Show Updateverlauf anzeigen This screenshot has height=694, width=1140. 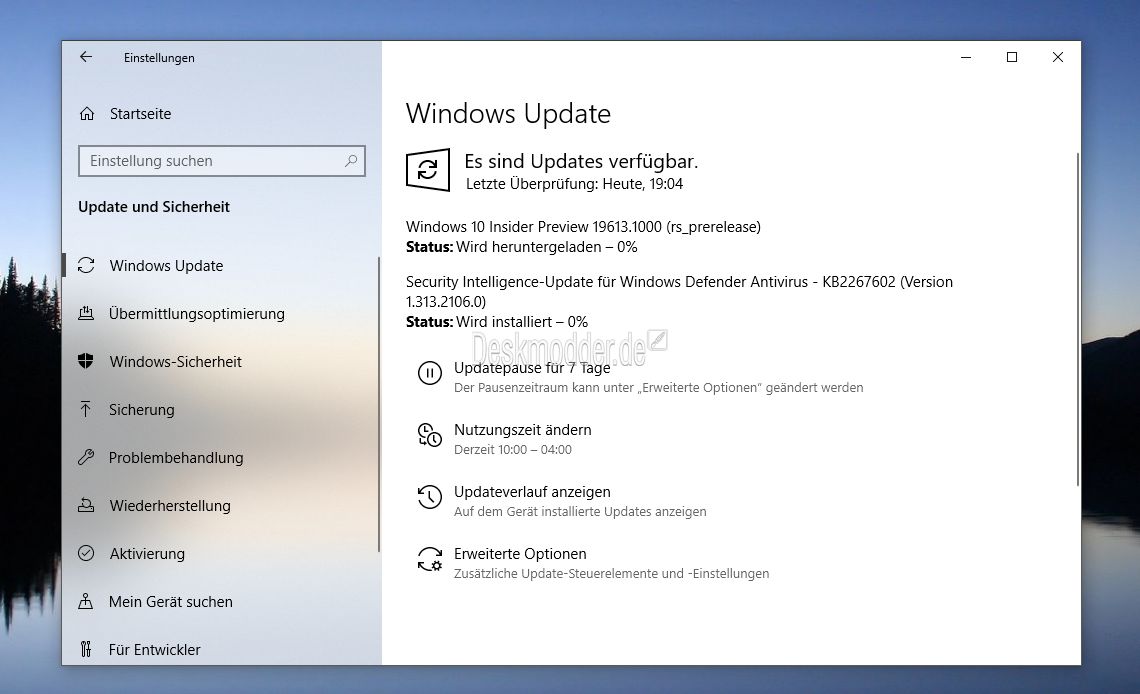point(532,492)
